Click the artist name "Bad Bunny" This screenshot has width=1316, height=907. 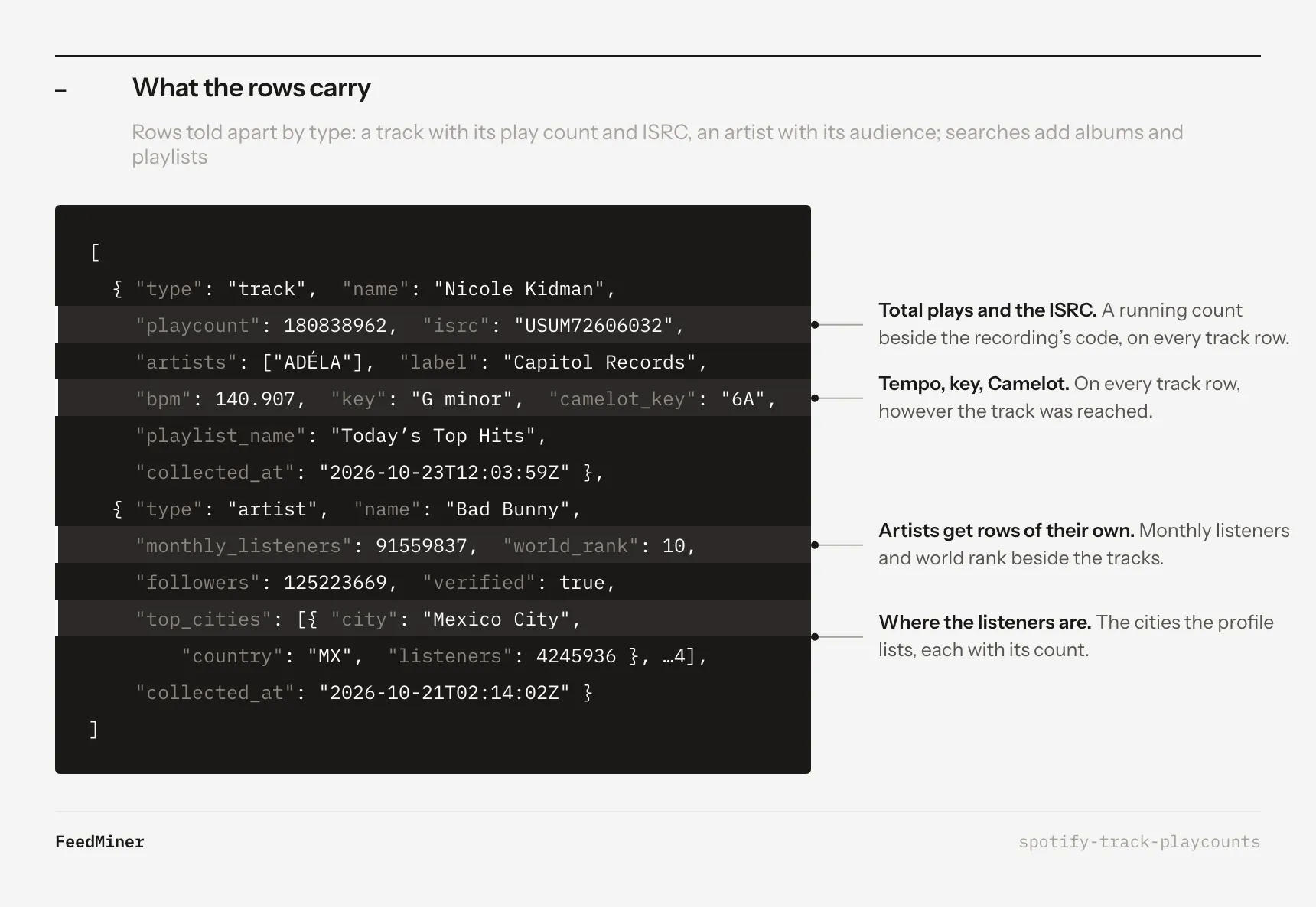(x=507, y=509)
